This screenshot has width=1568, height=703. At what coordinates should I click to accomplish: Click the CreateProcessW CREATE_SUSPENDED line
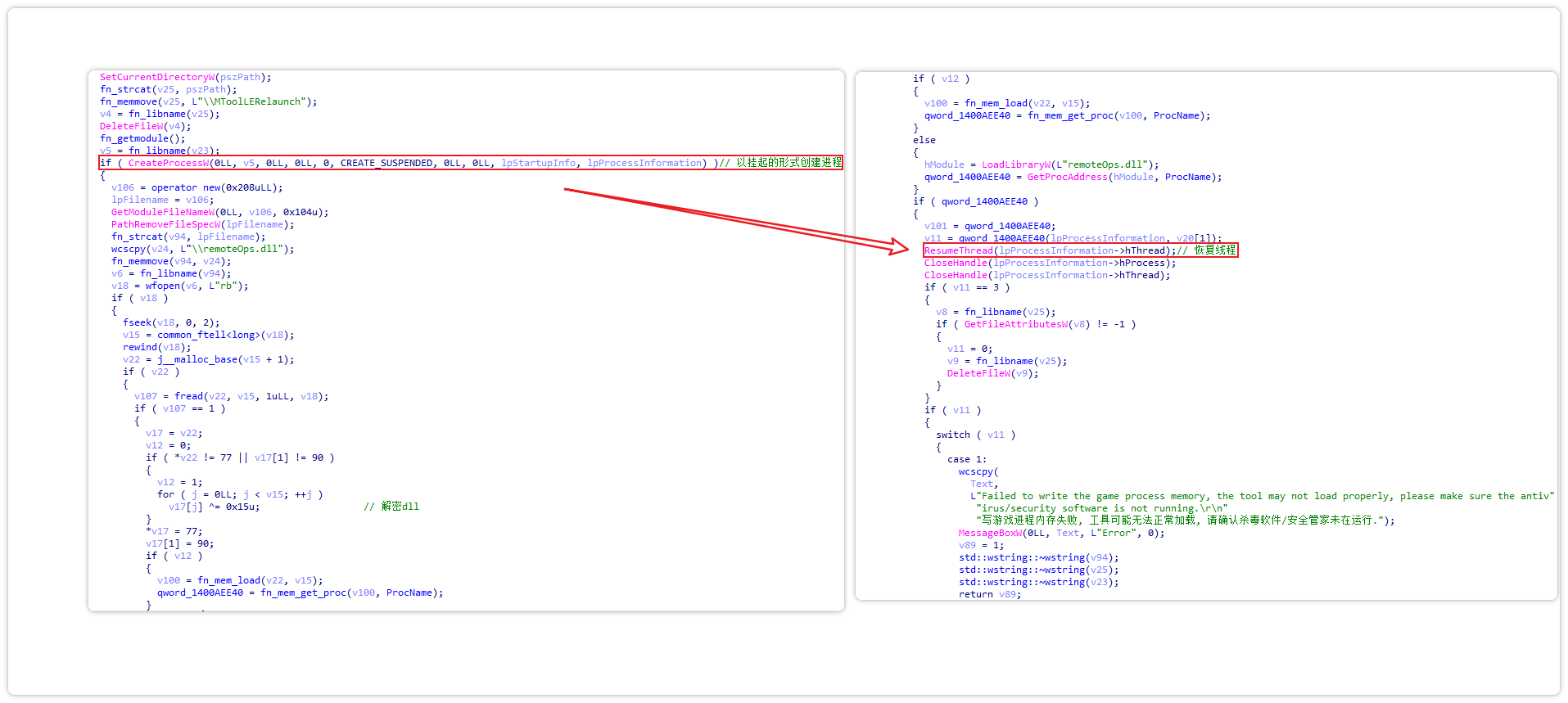pos(471,163)
